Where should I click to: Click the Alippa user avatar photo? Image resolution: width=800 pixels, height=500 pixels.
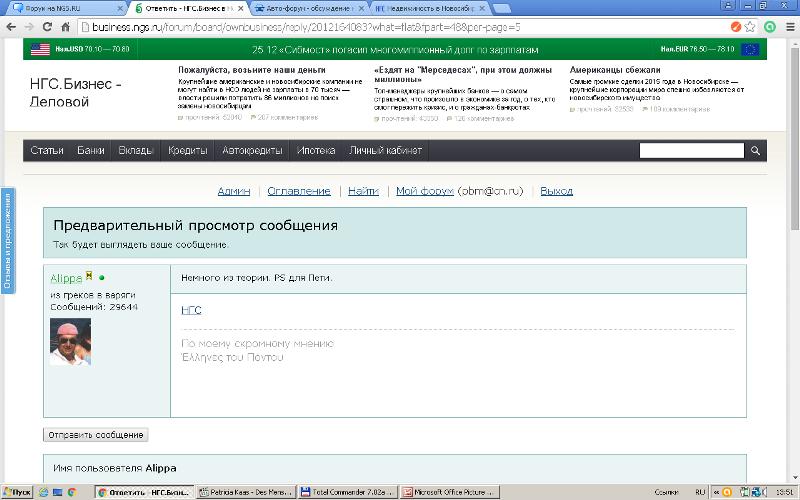point(70,342)
